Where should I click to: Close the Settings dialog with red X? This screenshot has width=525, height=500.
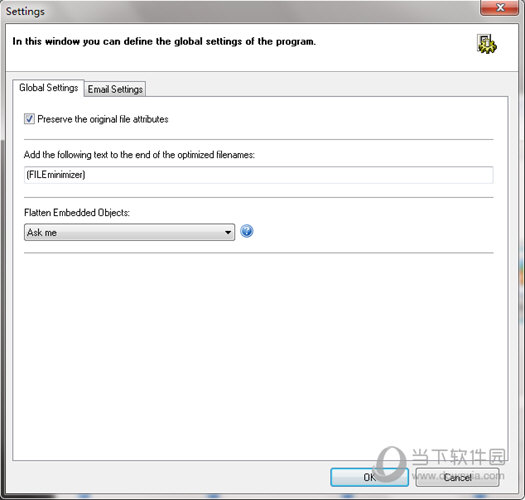(x=500, y=7)
